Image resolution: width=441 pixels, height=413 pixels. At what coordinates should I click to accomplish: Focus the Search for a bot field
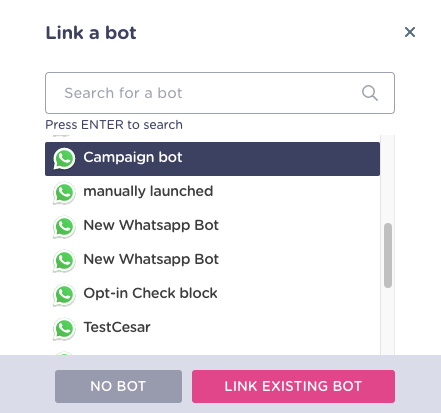tap(220, 93)
